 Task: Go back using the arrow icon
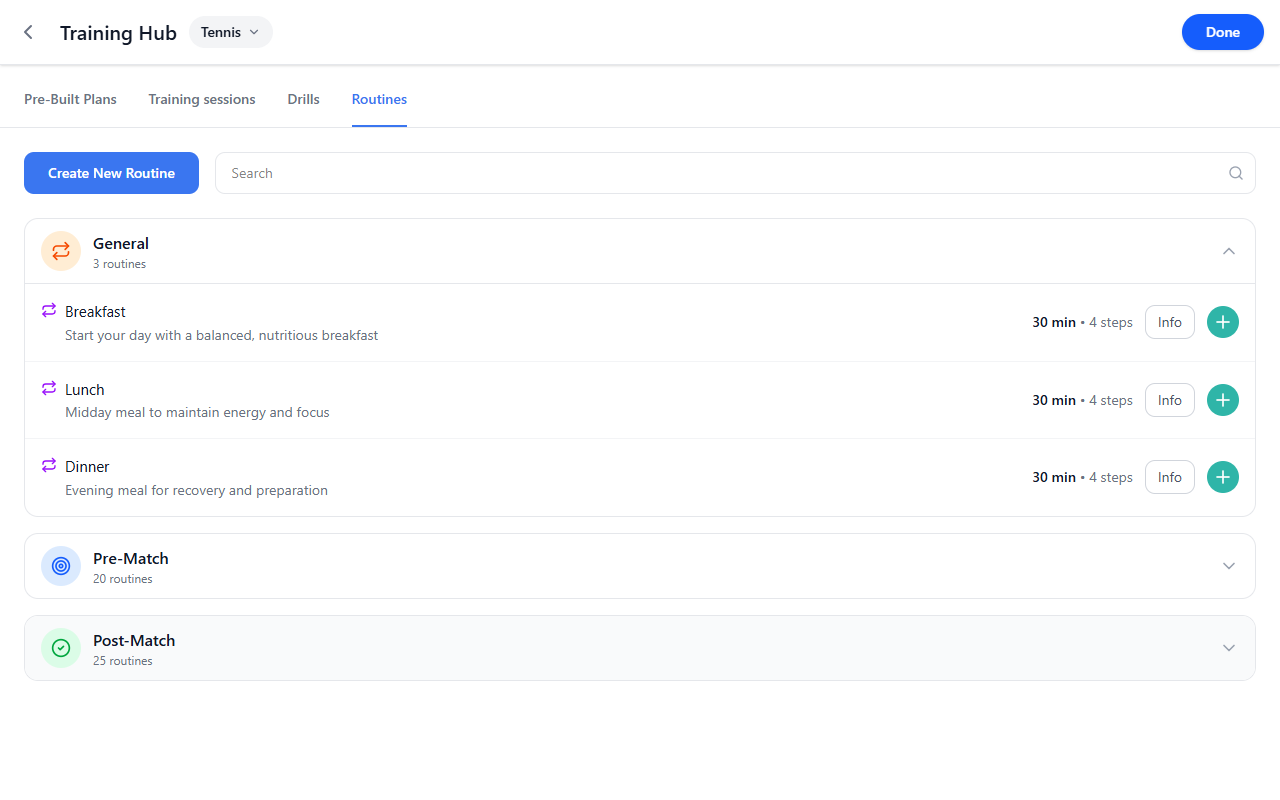[x=28, y=32]
